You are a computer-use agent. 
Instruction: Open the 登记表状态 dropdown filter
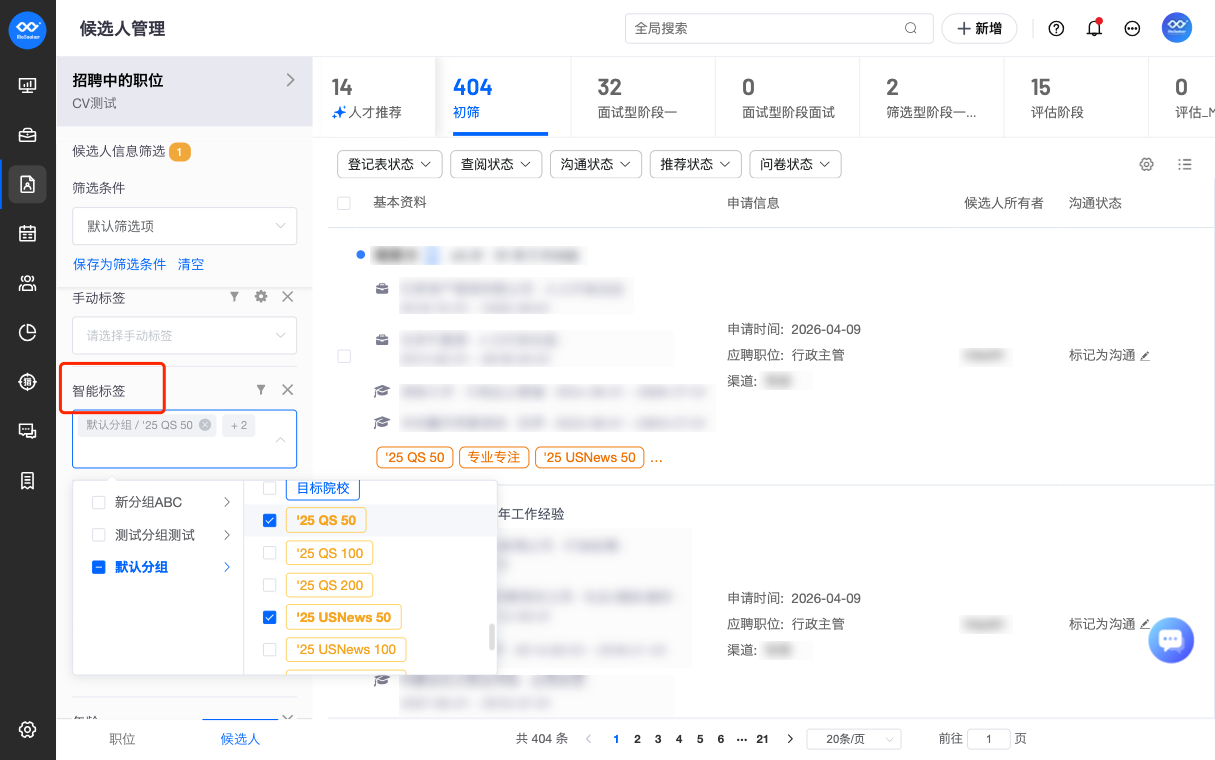[x=390, y=164]
